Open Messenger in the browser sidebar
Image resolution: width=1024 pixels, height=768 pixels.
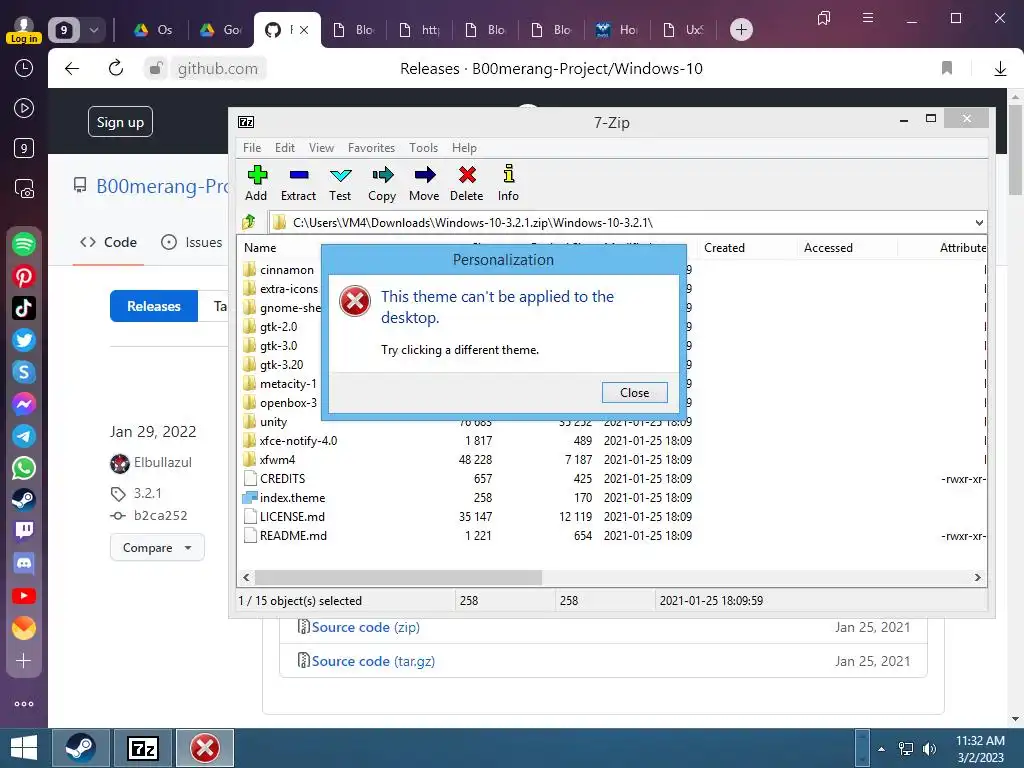coord(24,404)
